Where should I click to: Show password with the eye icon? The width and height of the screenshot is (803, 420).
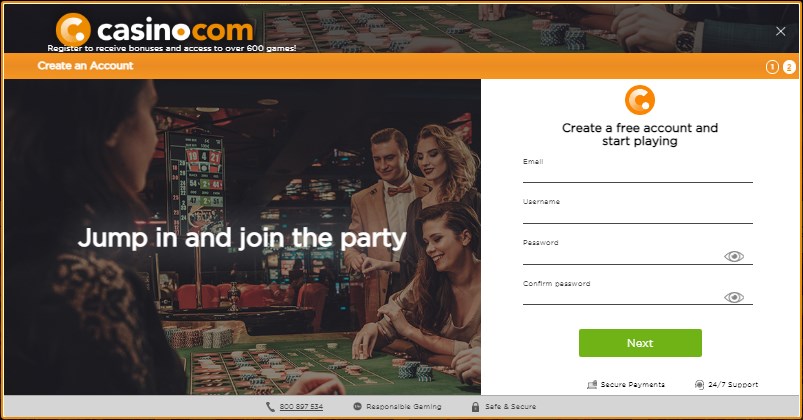click(x=734, y=256)
